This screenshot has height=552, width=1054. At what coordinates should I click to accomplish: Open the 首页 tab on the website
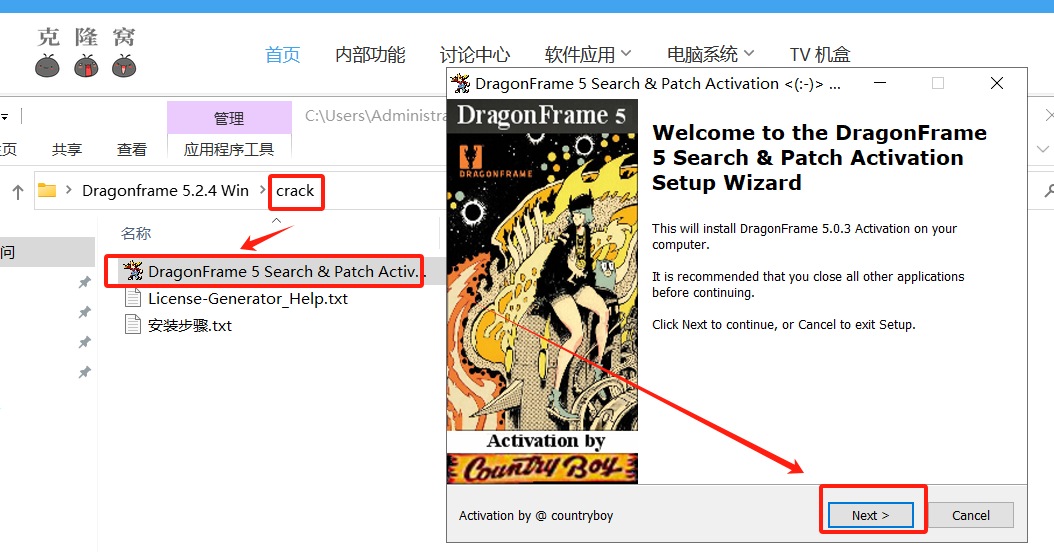(282, 54)
